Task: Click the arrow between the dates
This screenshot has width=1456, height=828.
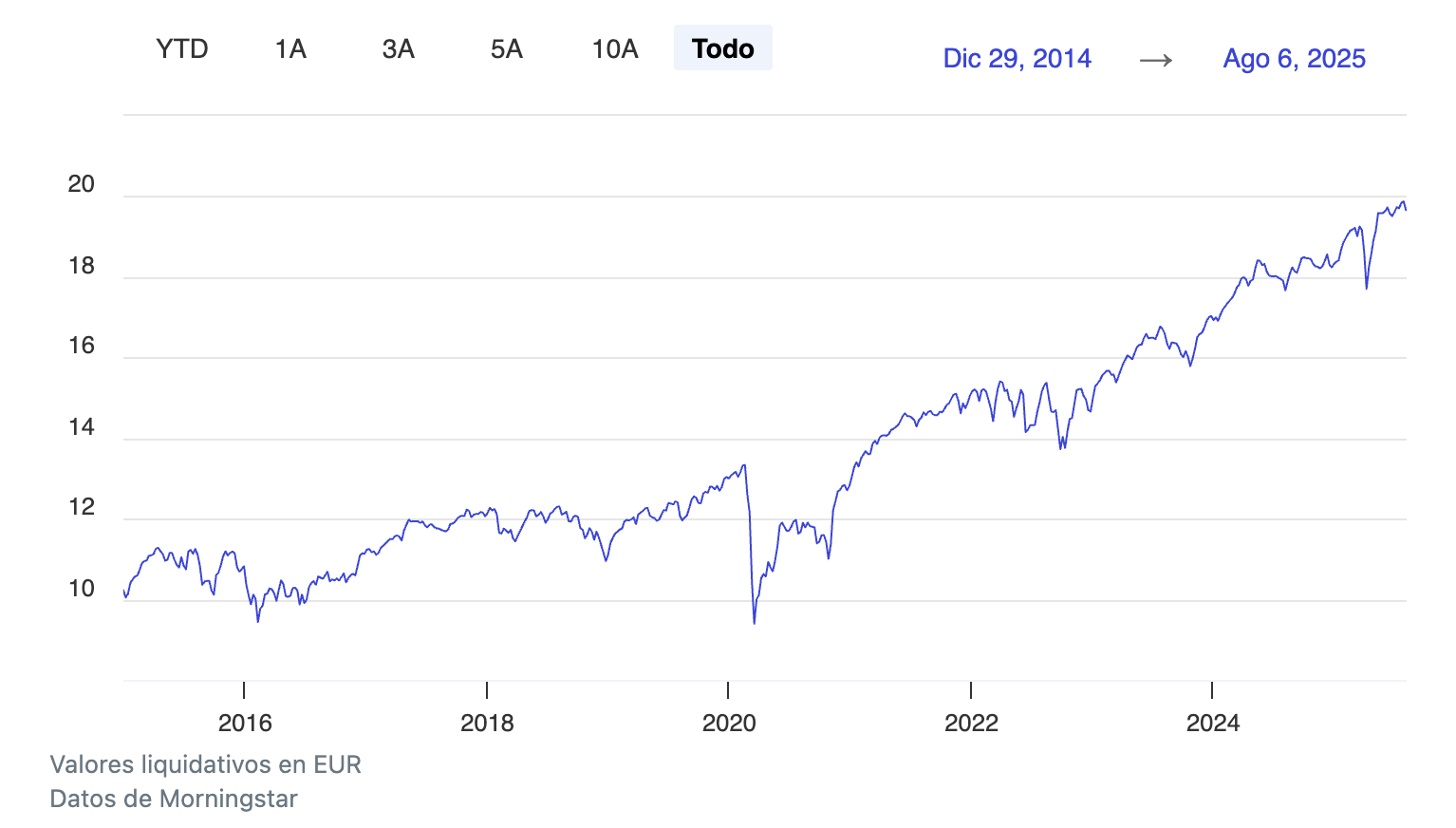Action: 1155,61
